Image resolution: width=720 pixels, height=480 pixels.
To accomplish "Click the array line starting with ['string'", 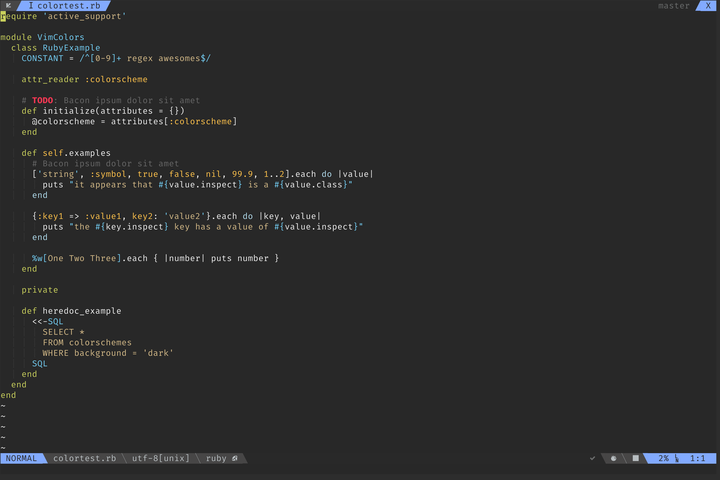I will [x=202, y=174].
